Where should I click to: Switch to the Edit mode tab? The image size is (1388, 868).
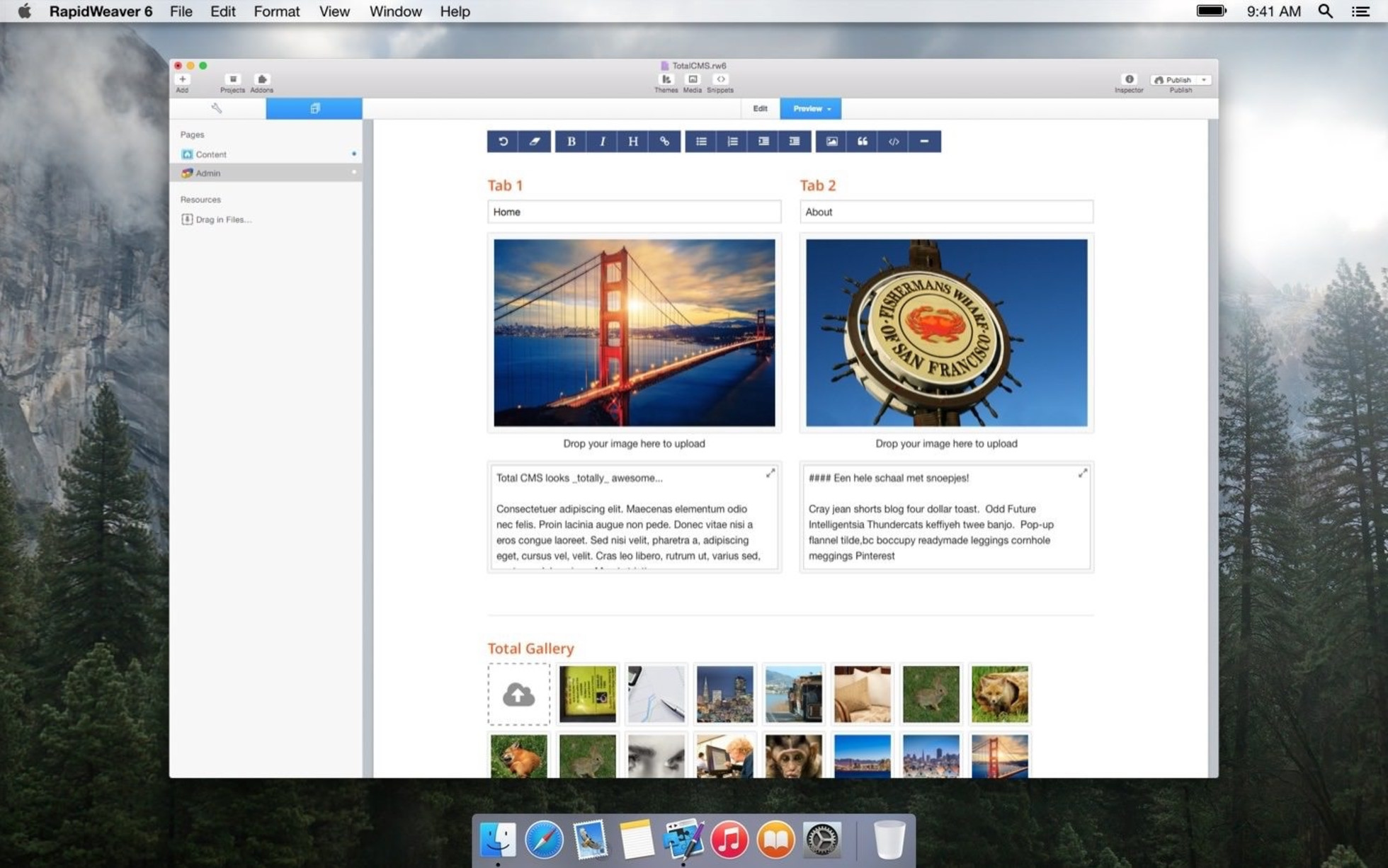click(x=761, y=108)
